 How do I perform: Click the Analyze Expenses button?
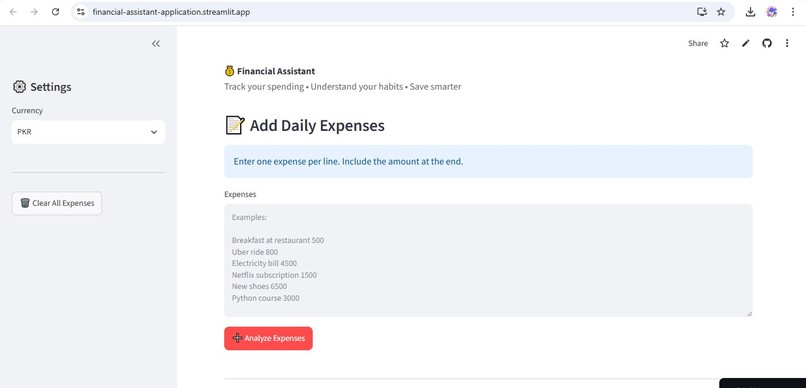point(268,338)
